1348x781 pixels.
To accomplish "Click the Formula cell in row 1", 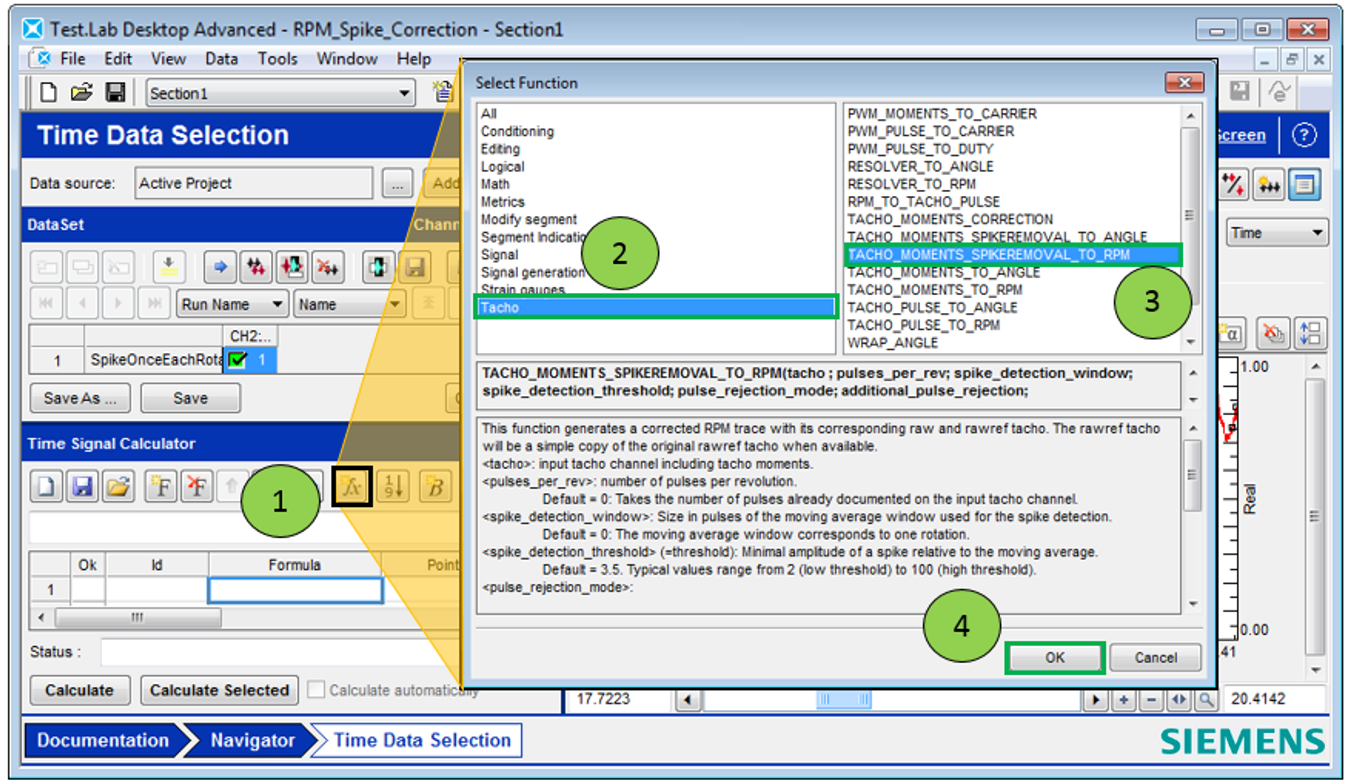I will click(295, 590).
